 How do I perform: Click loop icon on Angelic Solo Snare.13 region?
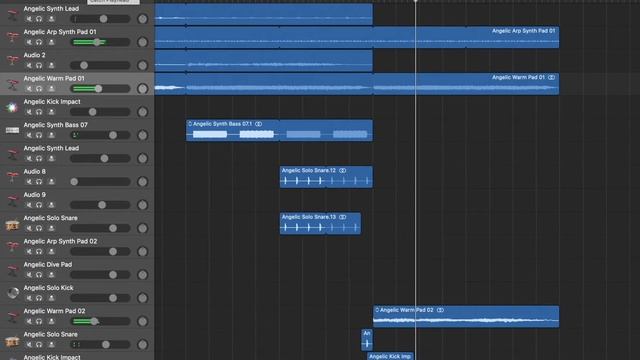pos(342,217)
